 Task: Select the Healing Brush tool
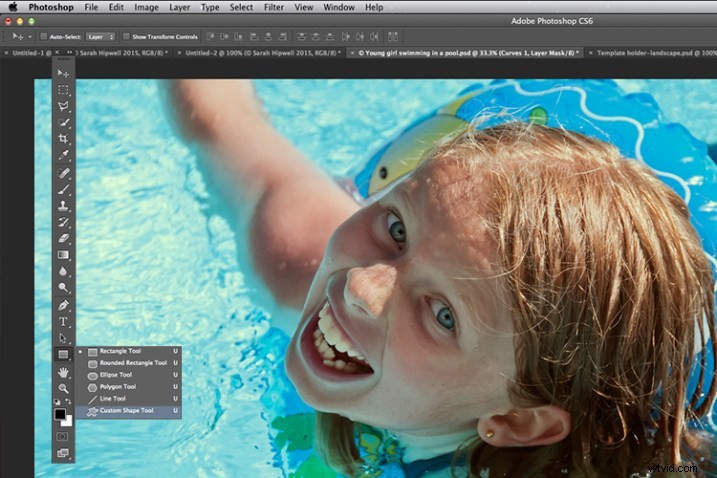coord(63,173)
